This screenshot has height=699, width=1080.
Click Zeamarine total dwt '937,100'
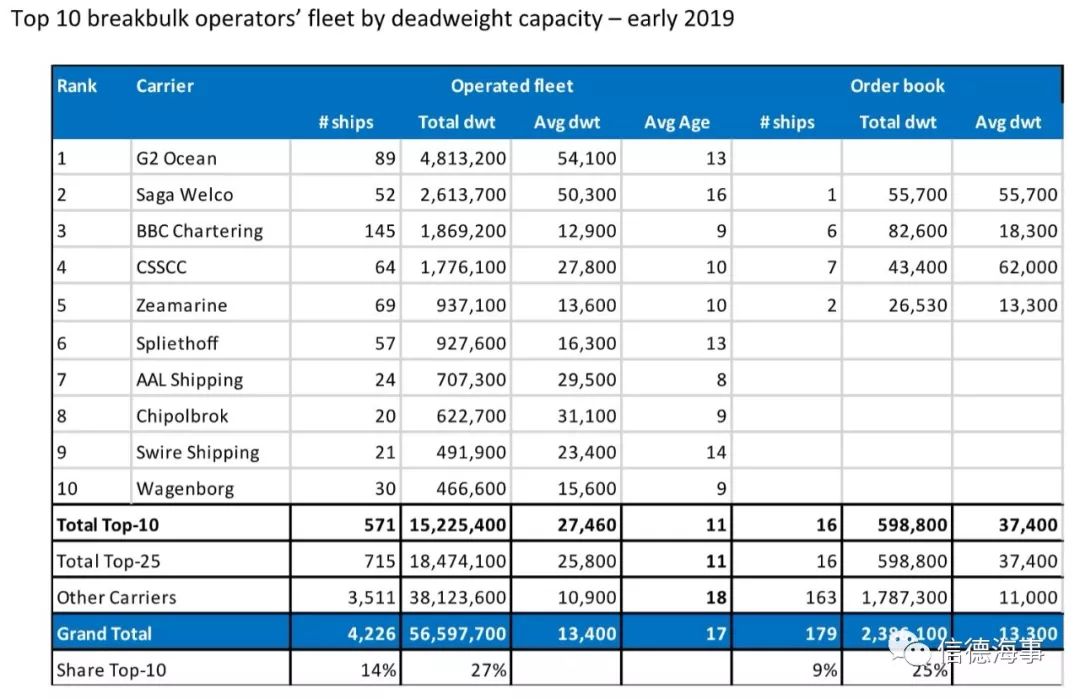click(x=471, y=305)
